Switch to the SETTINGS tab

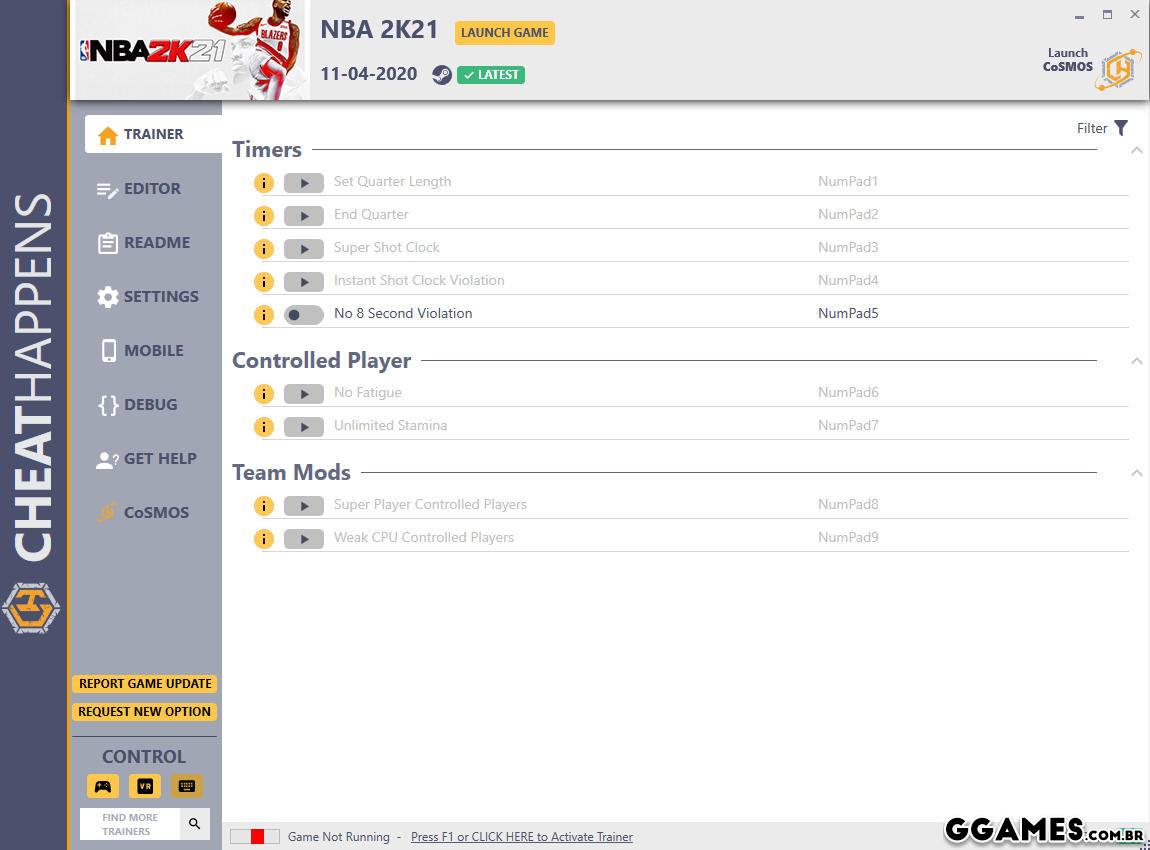pos(148,297)
